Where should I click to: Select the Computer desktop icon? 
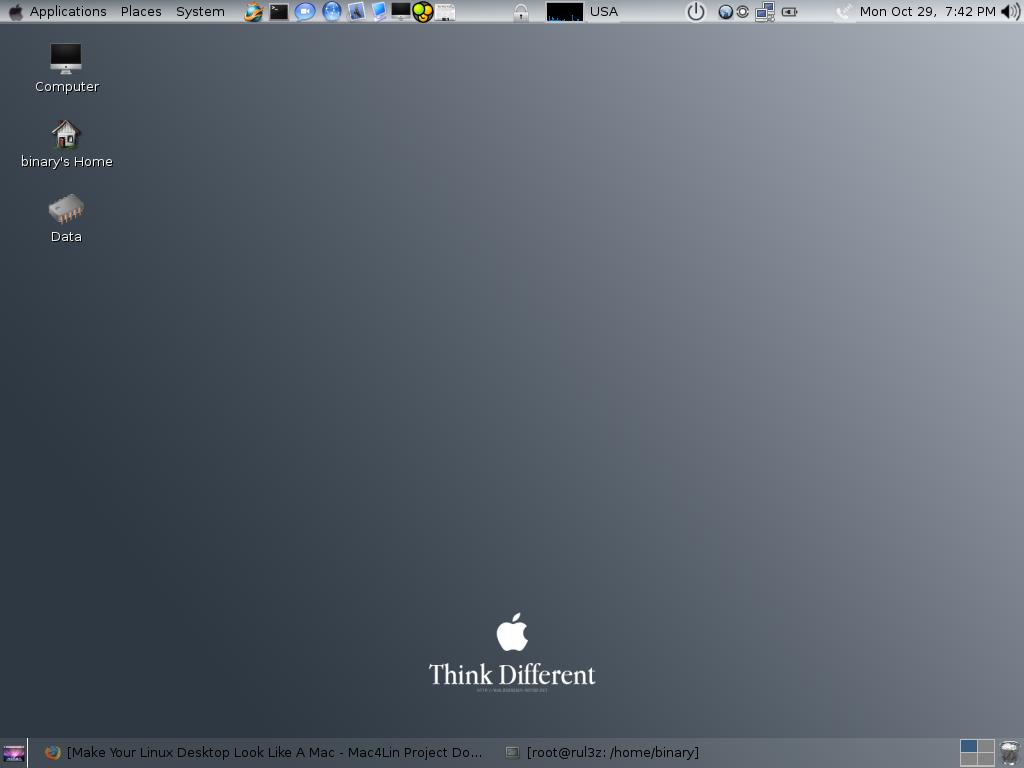(67, 69)
